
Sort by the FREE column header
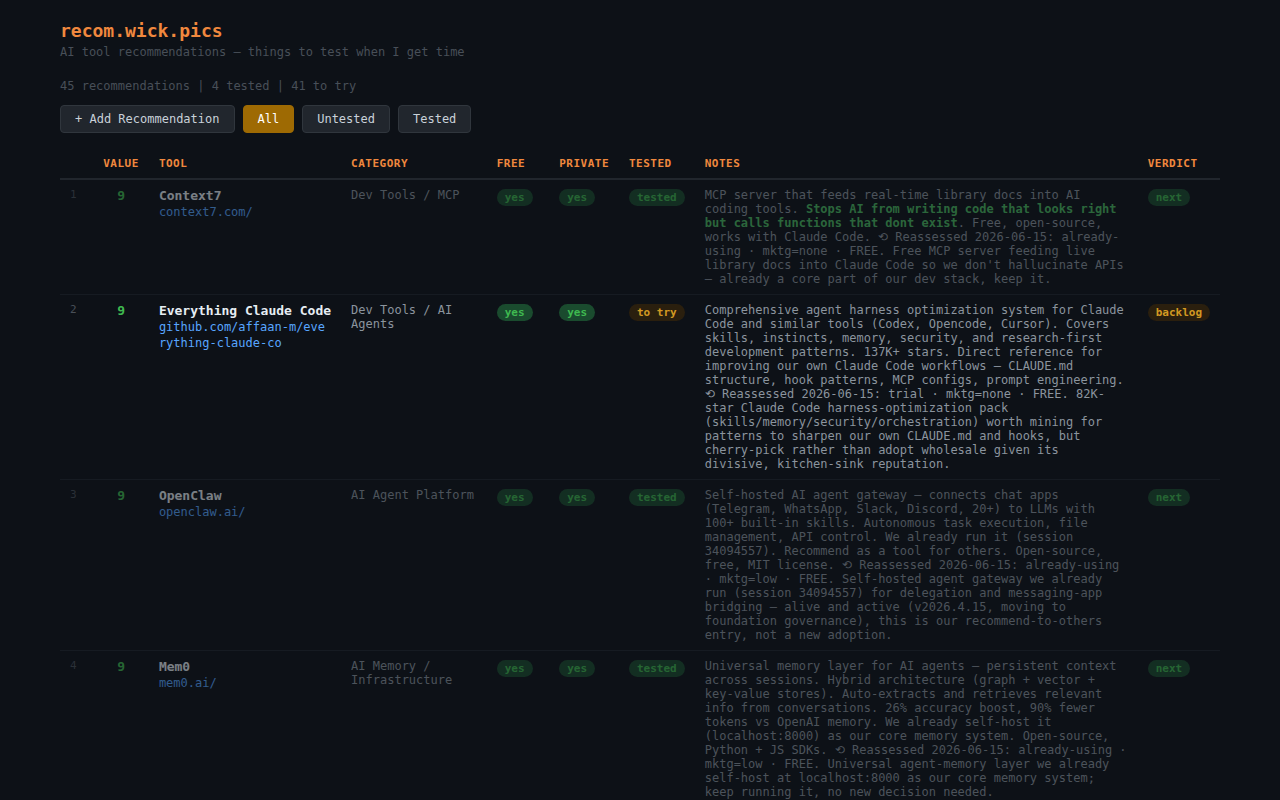(x=511, y=163)
